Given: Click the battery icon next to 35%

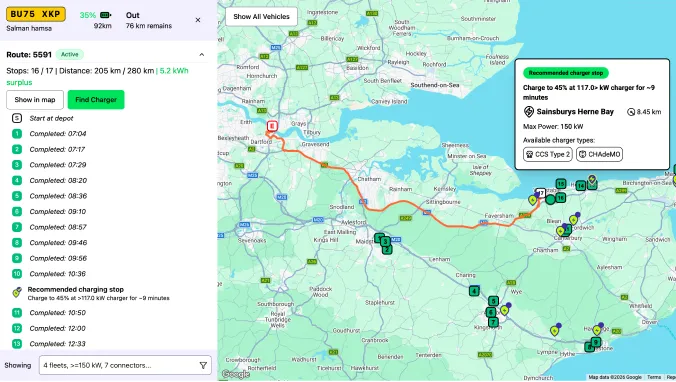Looking at the screenshot, I should 106,15.
